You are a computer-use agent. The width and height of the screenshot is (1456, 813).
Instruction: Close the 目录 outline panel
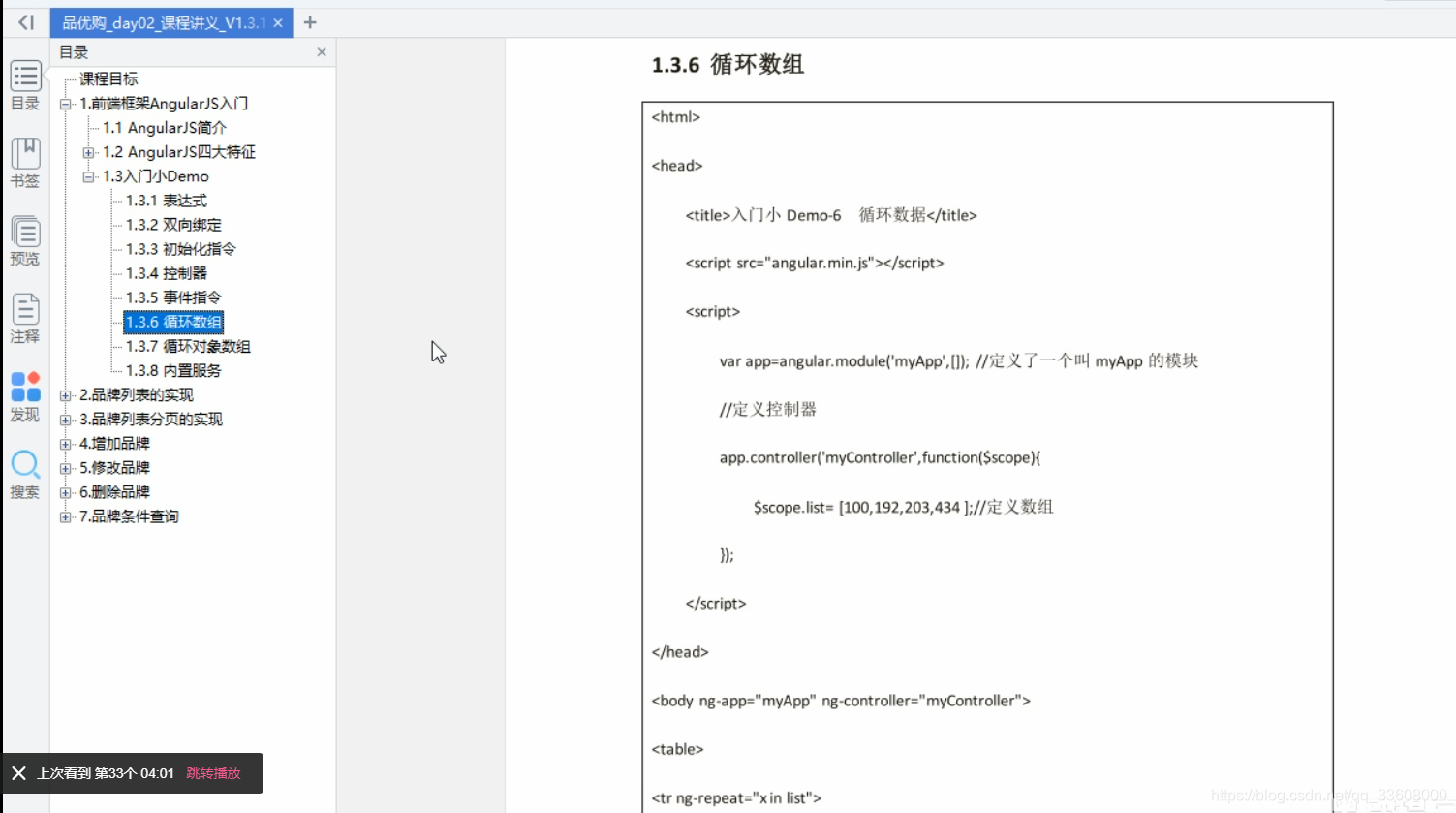[322, 52]
